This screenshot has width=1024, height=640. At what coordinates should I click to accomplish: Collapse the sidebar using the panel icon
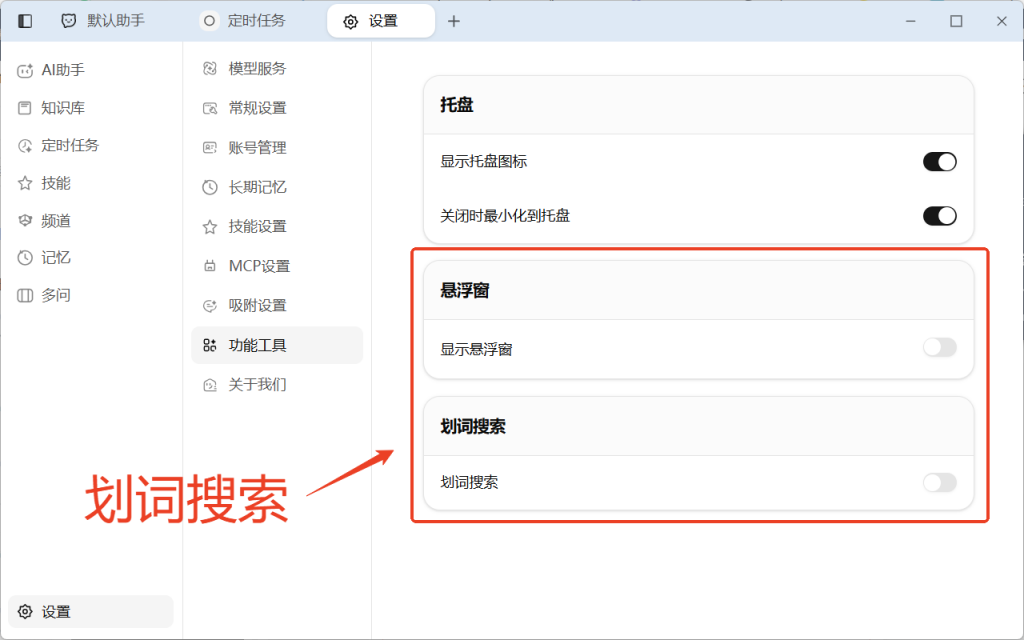coord(24,20)
